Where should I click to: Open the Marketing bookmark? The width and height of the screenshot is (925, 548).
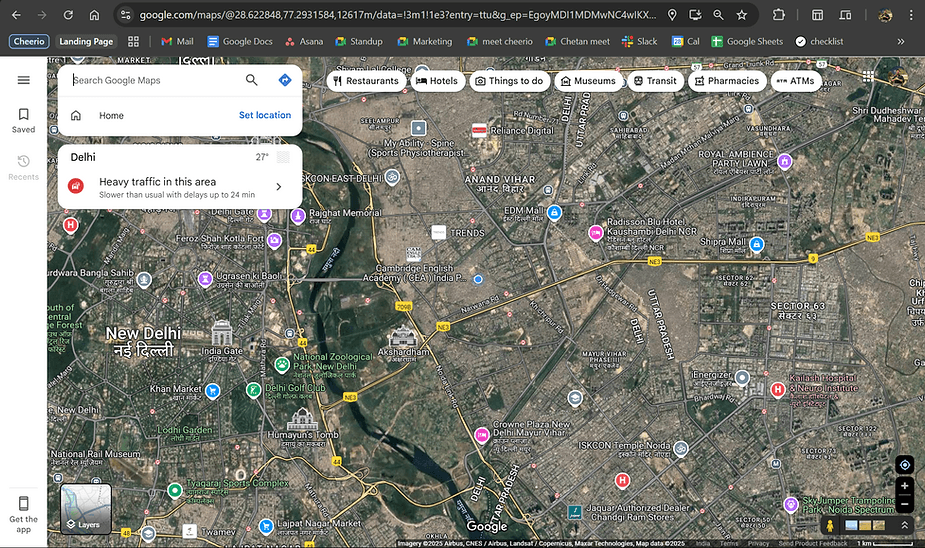coord(425,41)
